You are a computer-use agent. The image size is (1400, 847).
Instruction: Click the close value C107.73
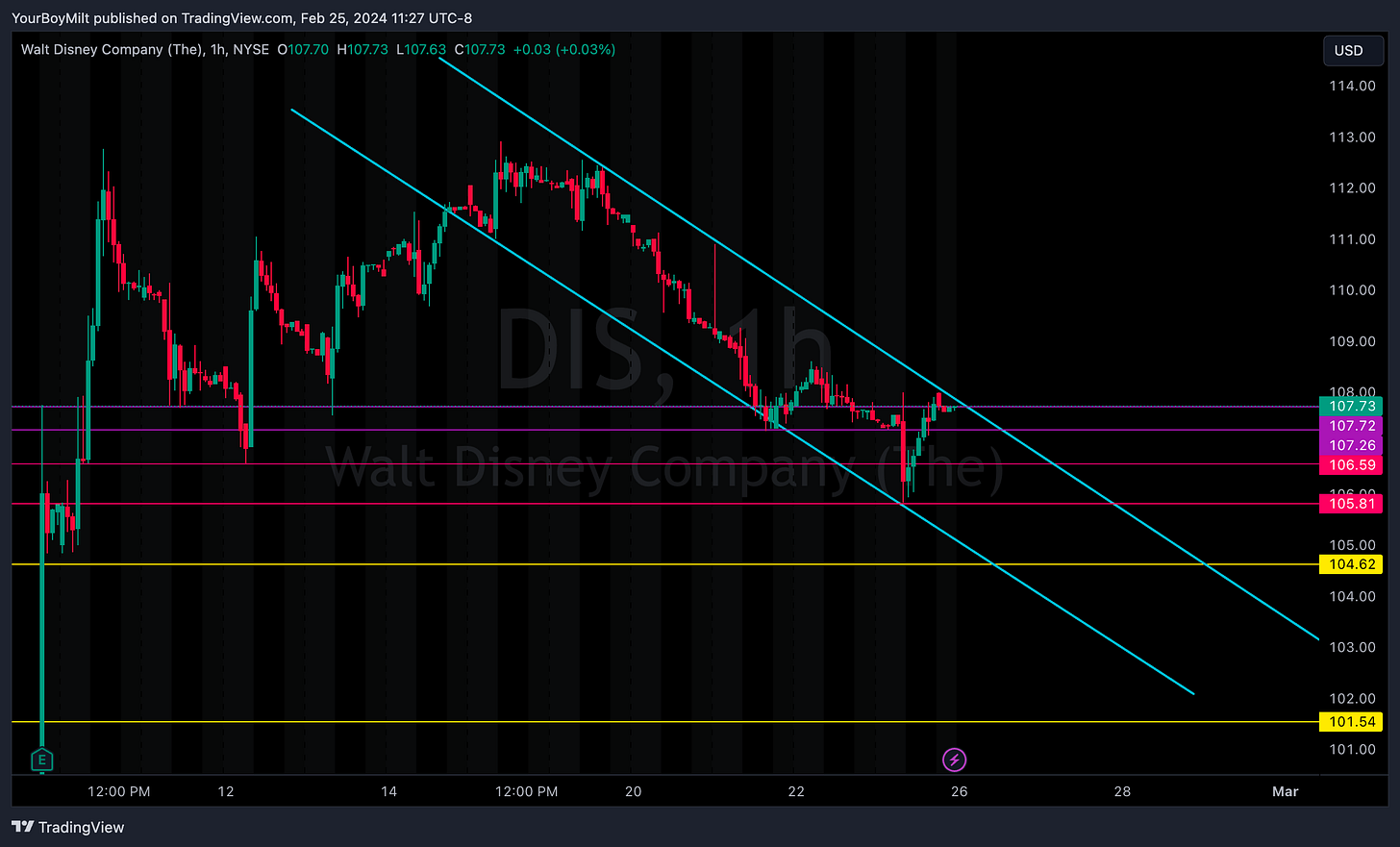pos(480,49)
